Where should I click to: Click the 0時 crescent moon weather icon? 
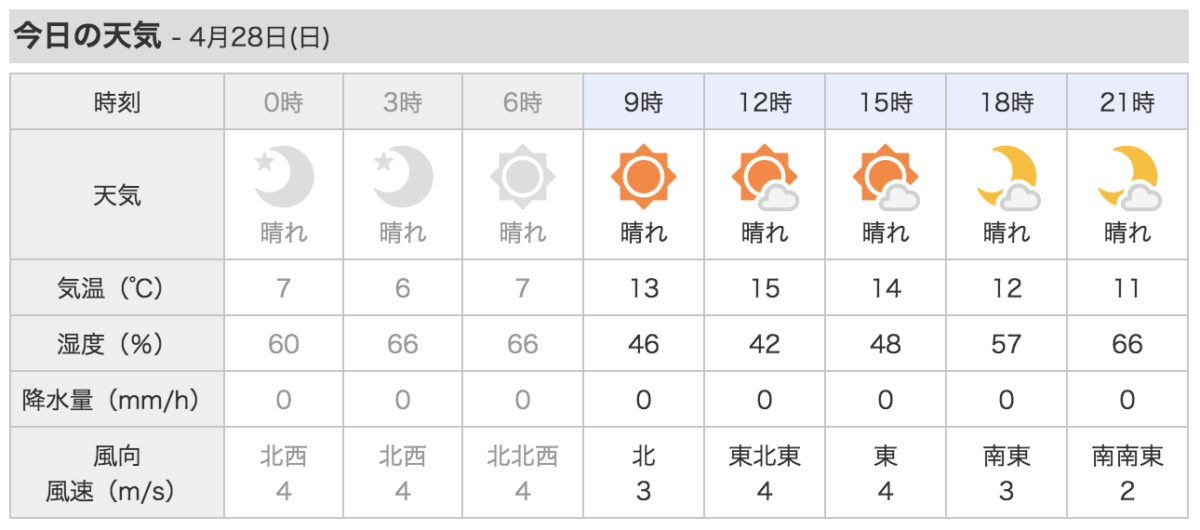click(x=284, y=177)
